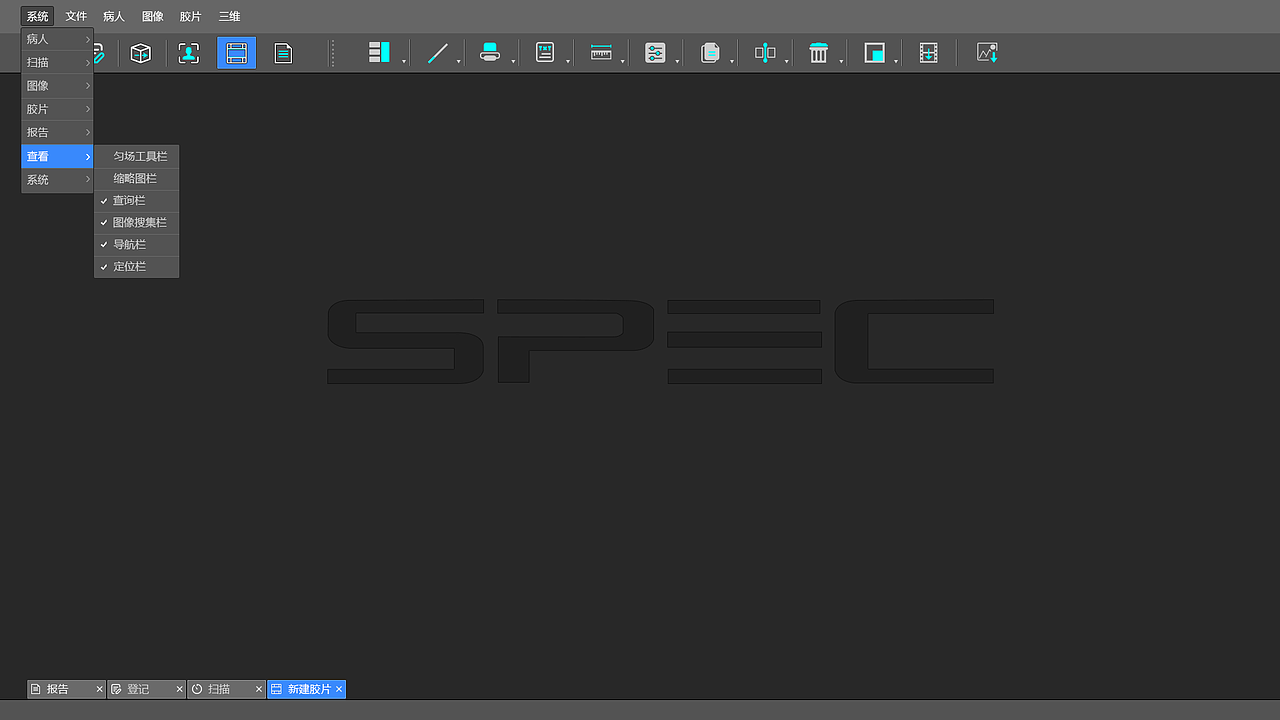Screen dimensions: 1280x720
Task: Click the nested square window icon
Action: click(x=875, y=53)
